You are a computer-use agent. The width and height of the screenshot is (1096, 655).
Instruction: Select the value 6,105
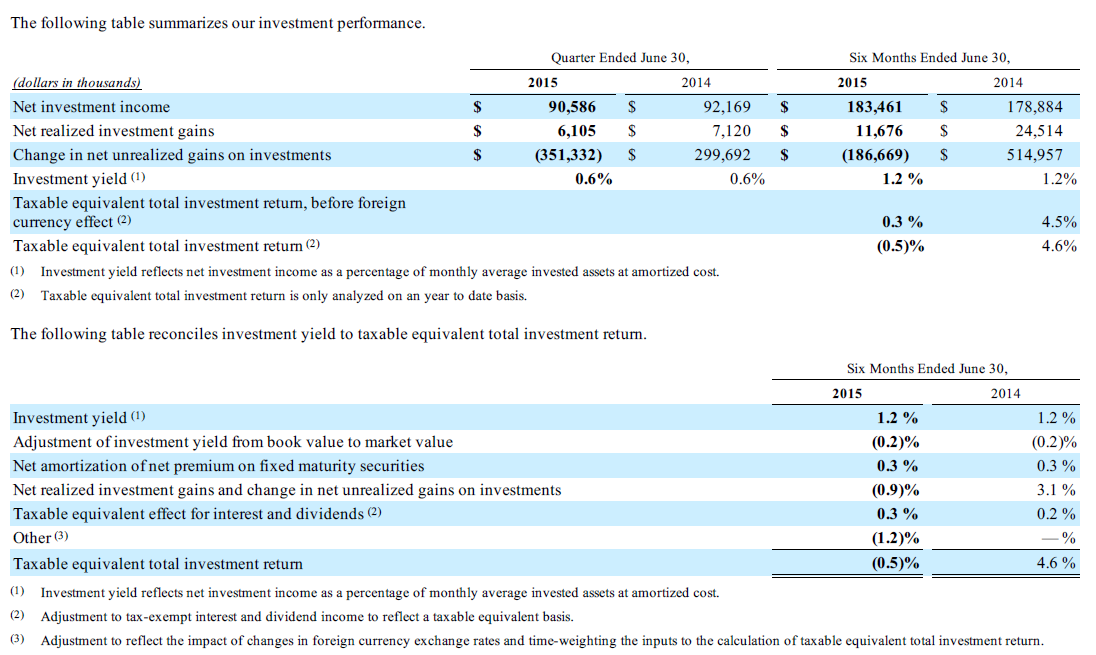[577, 131]
